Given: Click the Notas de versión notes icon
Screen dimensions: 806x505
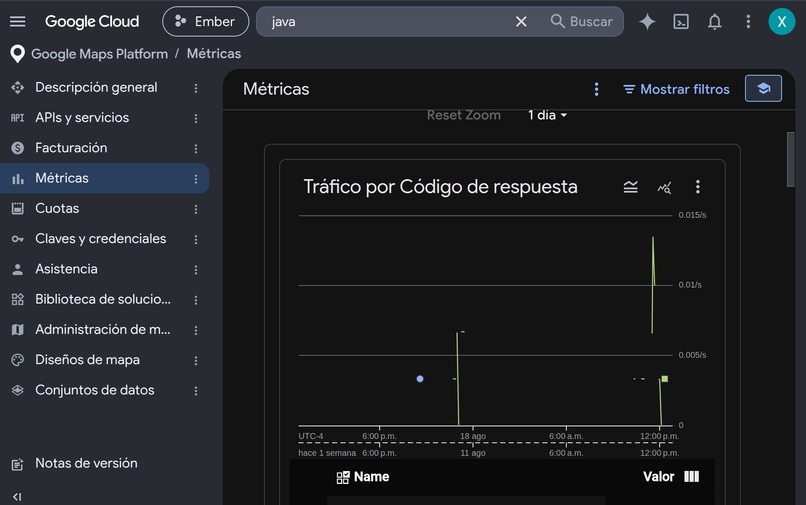Looking at the screenshot, I should (x=17, y=464).
